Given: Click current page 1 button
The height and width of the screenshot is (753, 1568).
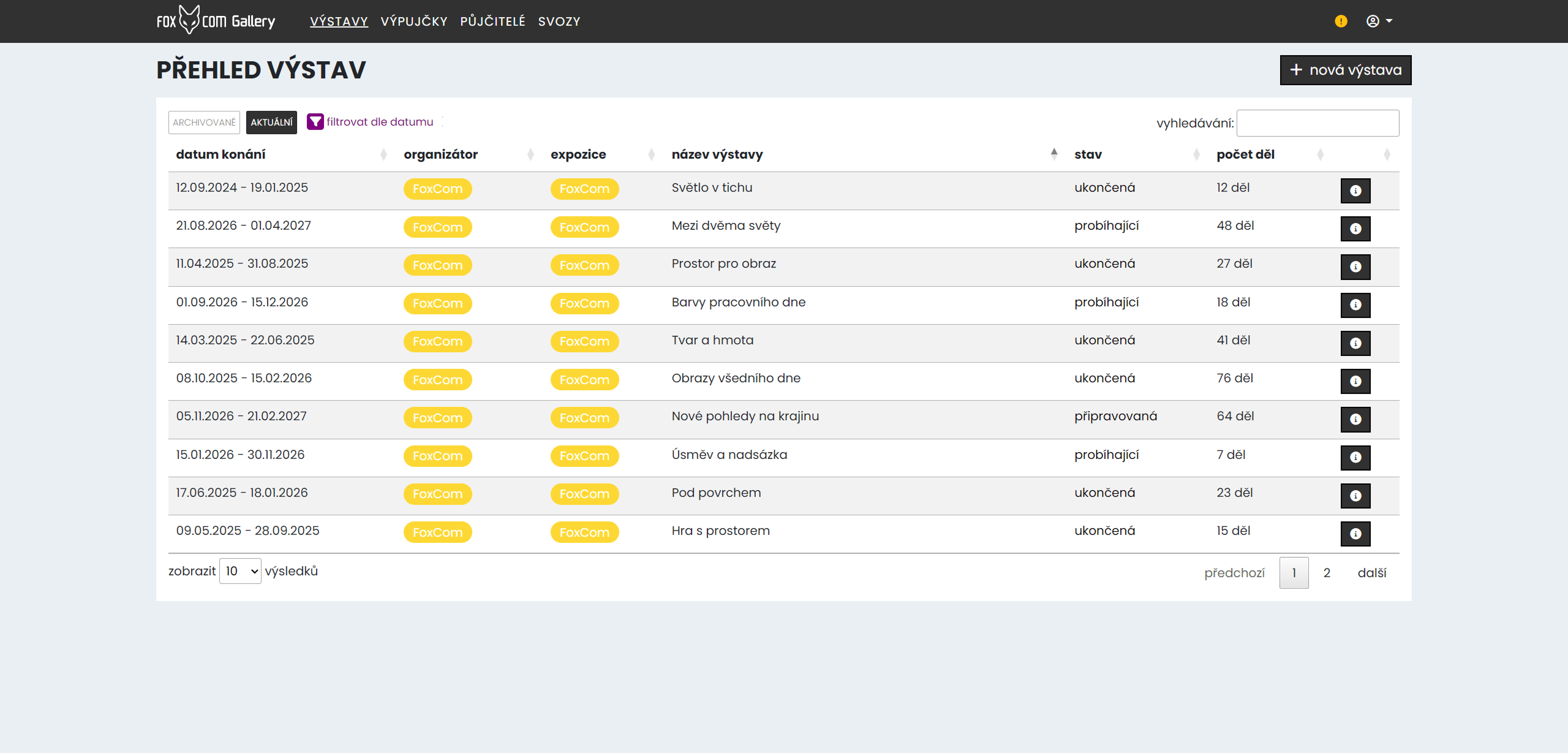Looking at the screenshot, I should (1294, 573).
